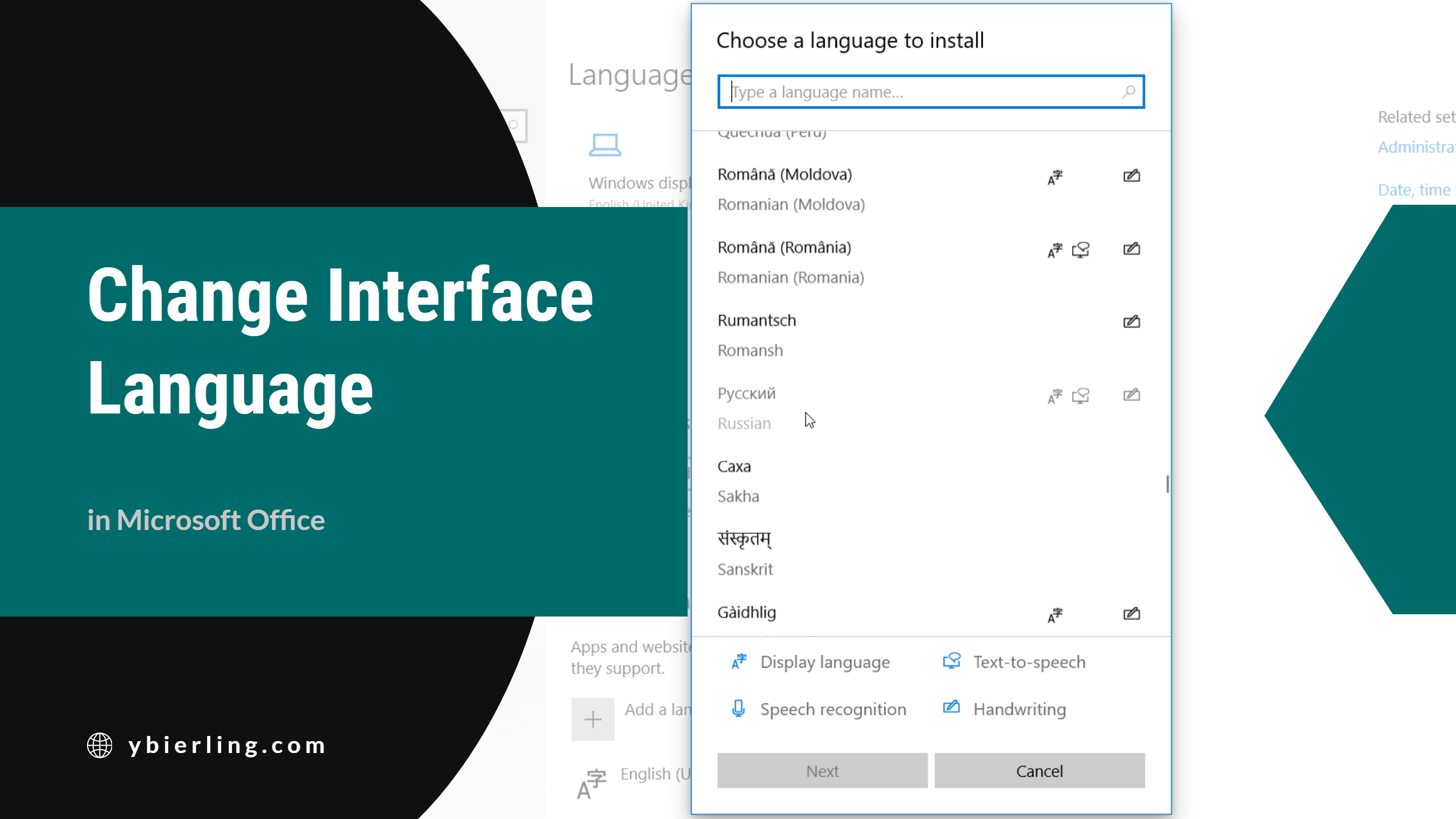Click the Display language legend icon
Image resolution: width=1456 pixels, height=819 pixels.
click(739, 661)
